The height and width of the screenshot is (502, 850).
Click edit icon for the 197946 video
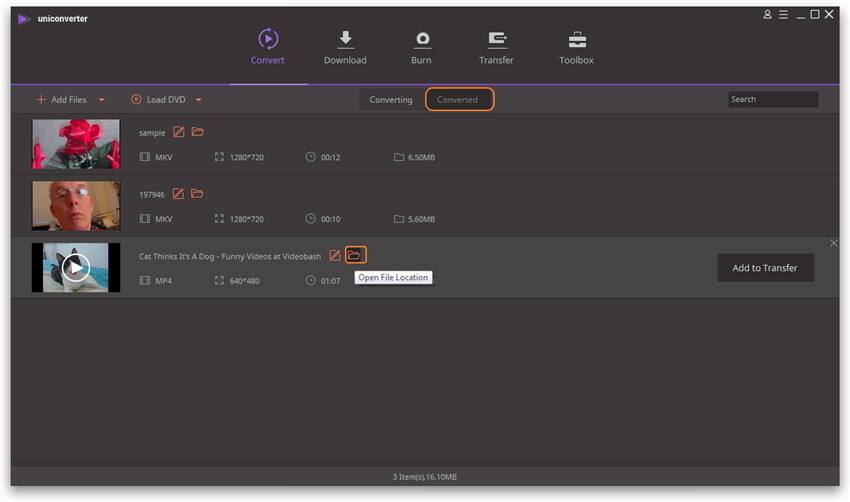pos(178,194)
